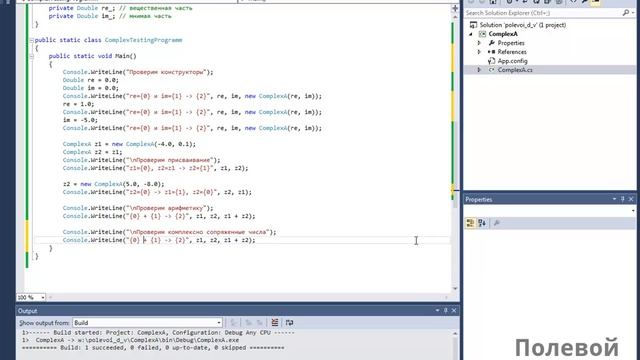The height and width of the screenshot is (360, 640).
Task: Click the Properties panel title label
Action: pos(479,200)
